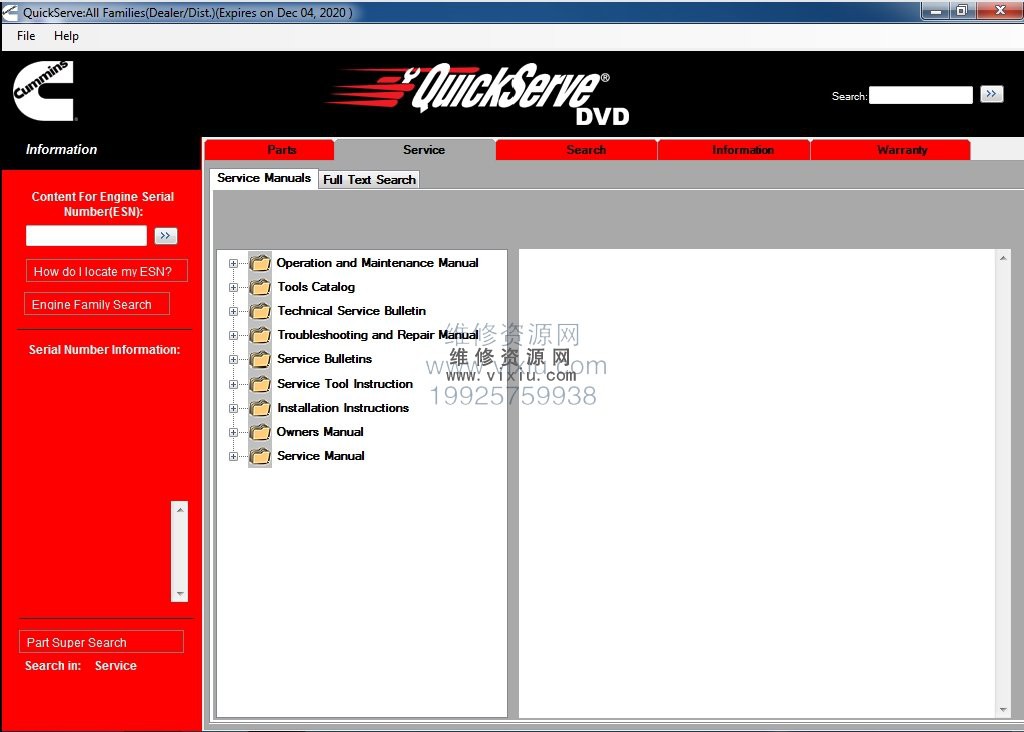Click the folder icon beside Installation Instructions
This screenshot has width=1024, height=732.
coord(260,408)
